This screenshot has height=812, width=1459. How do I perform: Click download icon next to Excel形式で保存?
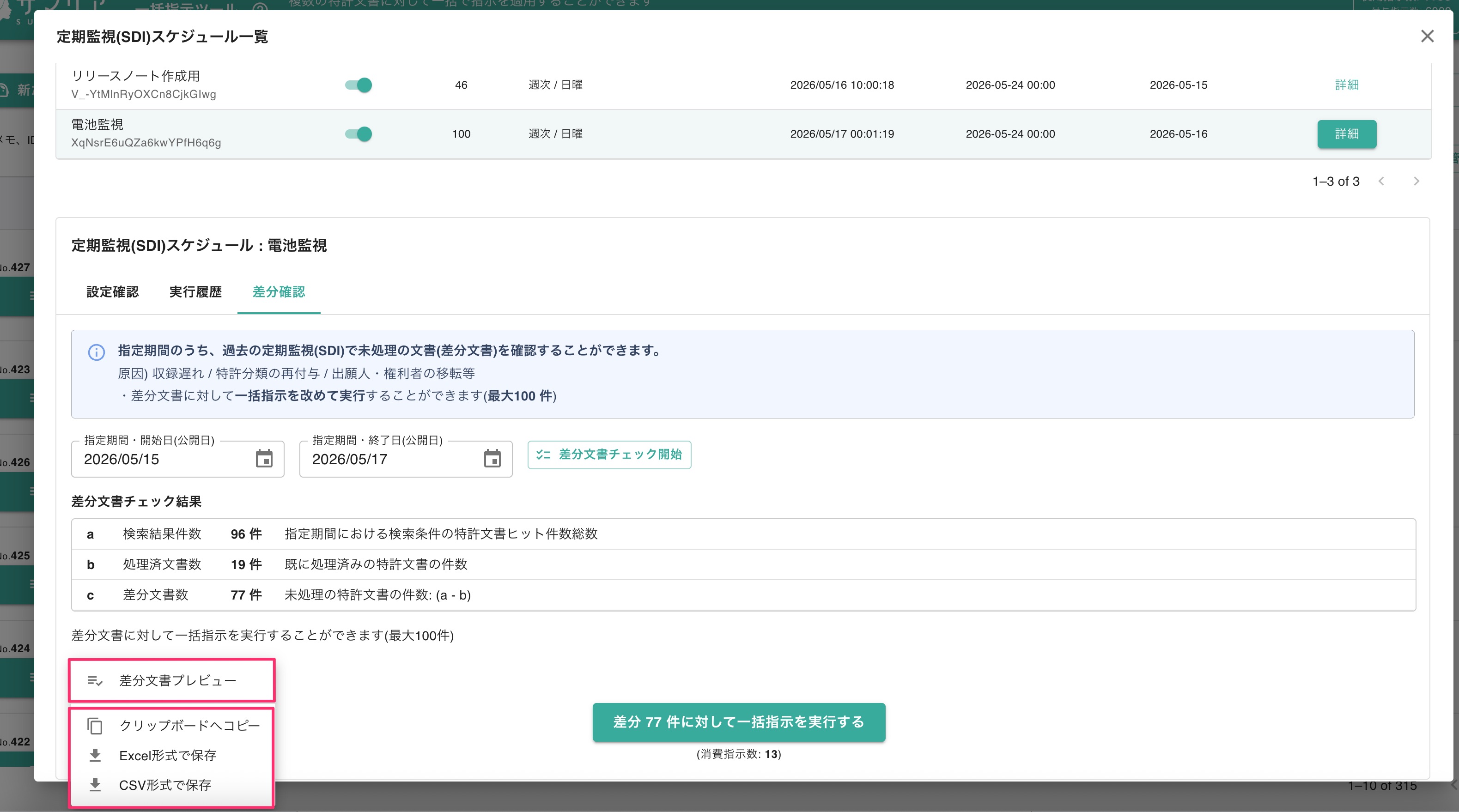pyautogui.click(x=95, y=755)
